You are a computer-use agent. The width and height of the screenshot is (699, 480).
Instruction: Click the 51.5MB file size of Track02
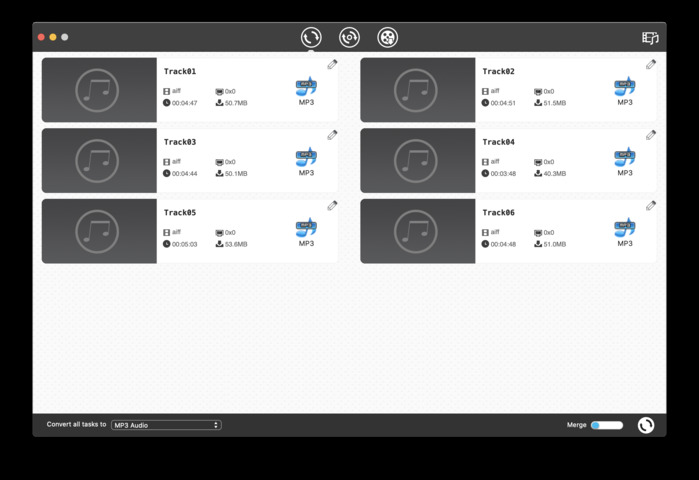tap(555, 103)
